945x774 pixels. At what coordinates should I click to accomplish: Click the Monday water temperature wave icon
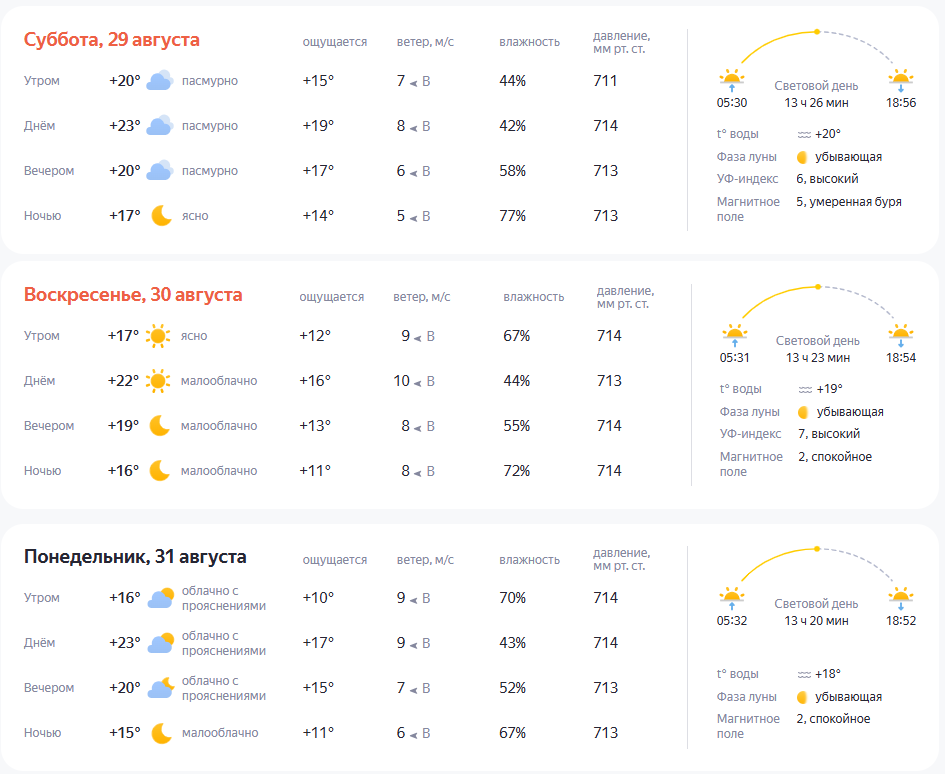pos(804,675)
